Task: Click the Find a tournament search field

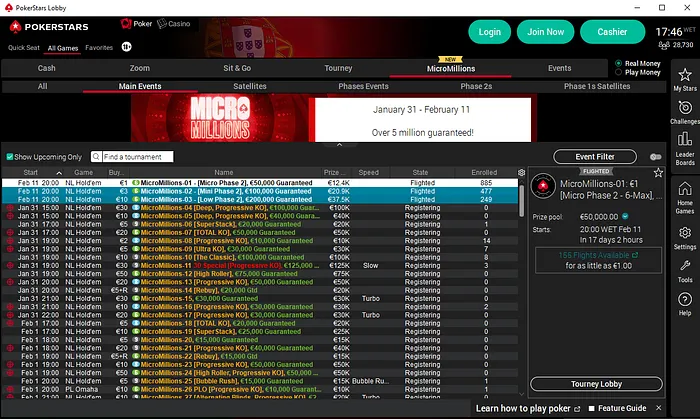Action: [137, 157]
